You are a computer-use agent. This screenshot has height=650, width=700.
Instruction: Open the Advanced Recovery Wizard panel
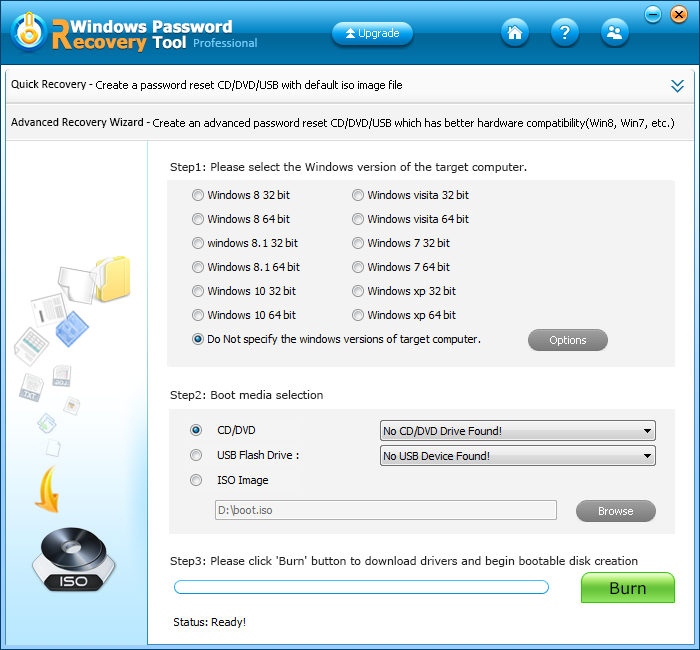[x=340, y=122]
